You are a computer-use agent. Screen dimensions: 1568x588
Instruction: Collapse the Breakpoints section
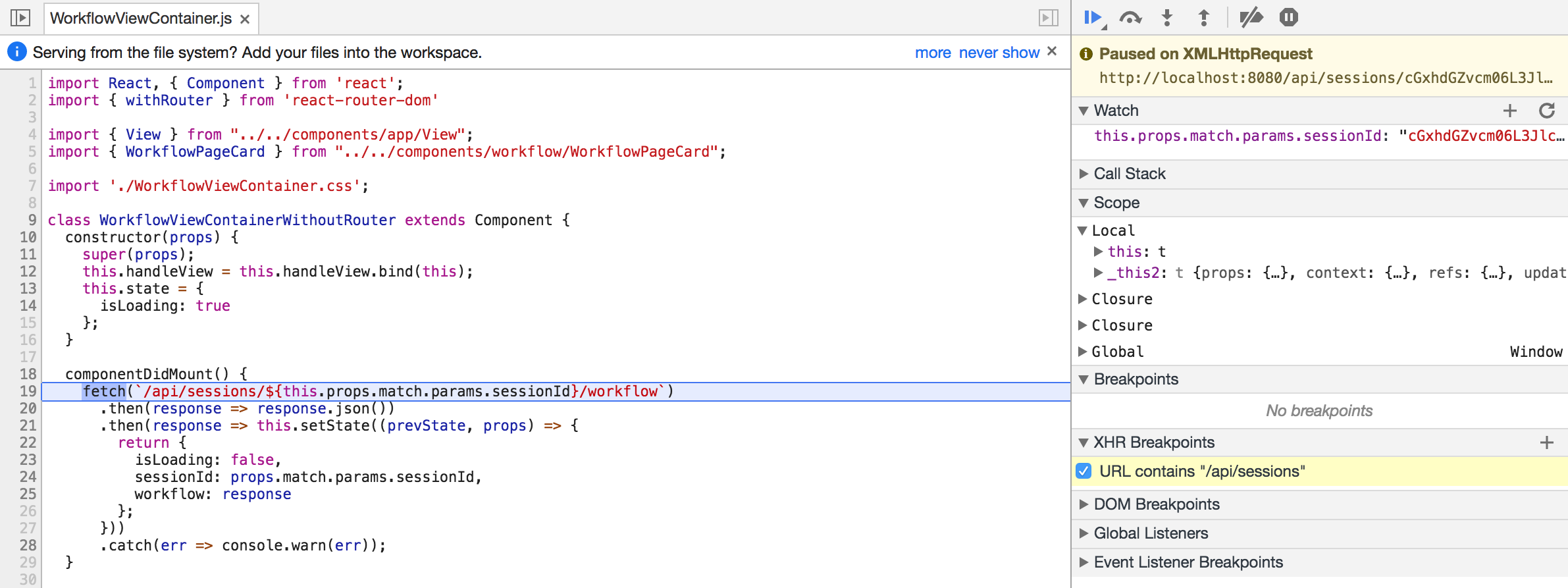click(x=1084, y=379)
